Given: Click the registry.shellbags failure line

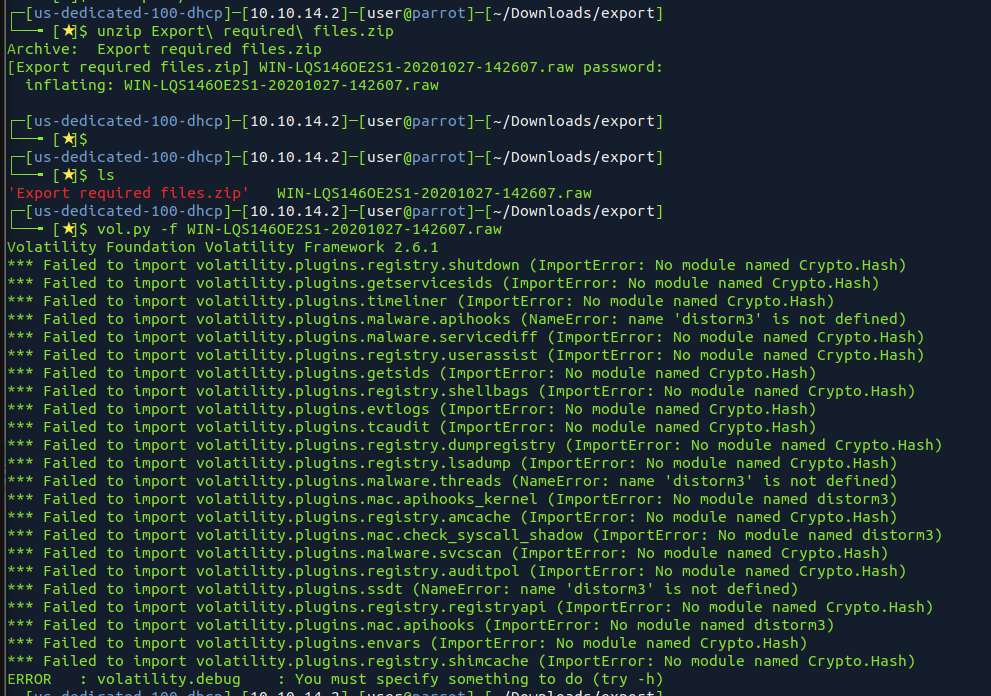Looking at the screenshot, I should click(x=461, y=391).
